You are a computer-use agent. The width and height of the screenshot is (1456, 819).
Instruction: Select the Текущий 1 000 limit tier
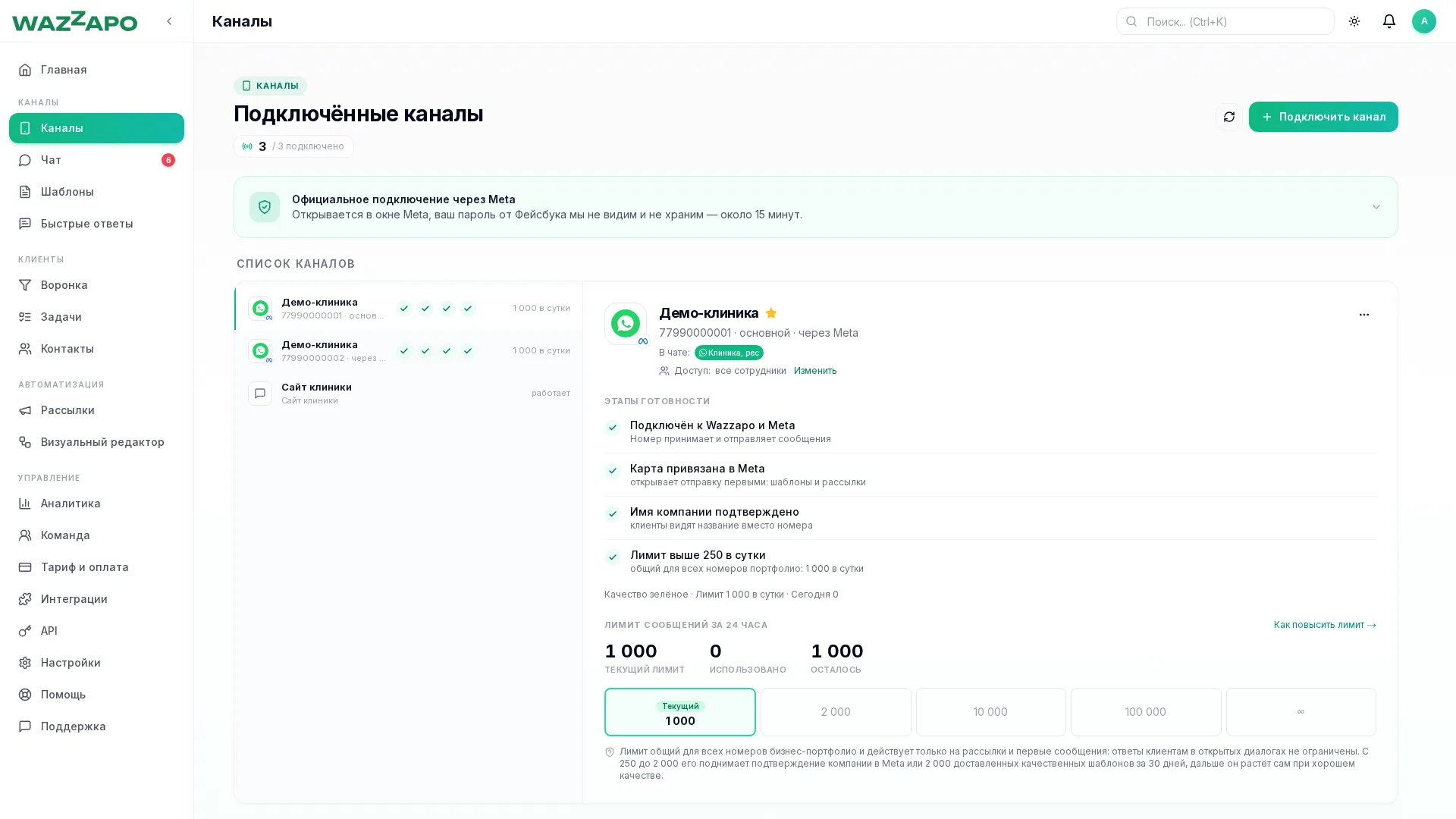pyautogui.click(x=680, y=712)
